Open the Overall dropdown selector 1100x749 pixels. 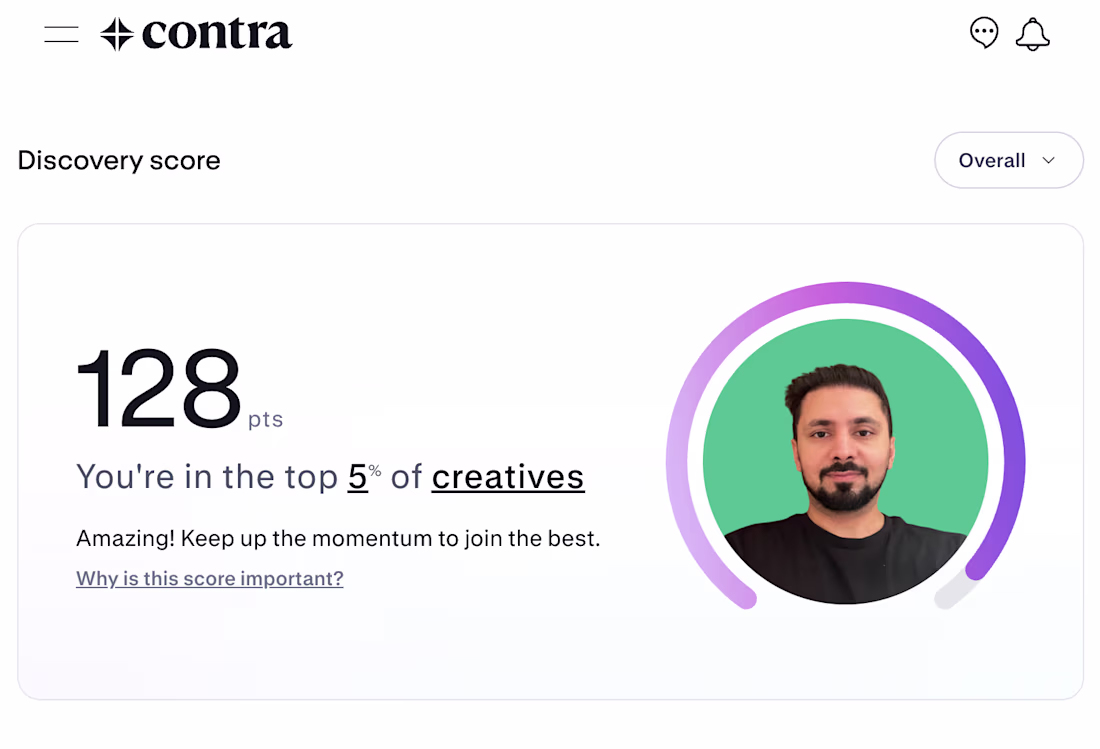1009,160
